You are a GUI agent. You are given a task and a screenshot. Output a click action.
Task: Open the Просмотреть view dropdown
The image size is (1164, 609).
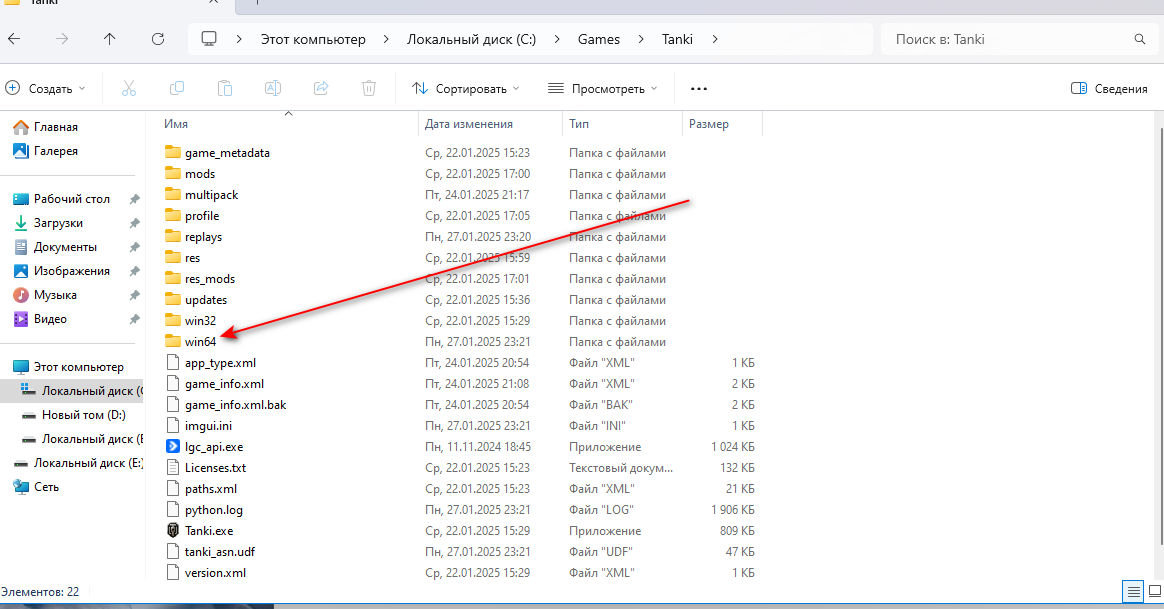pyautogui.click(x=603, y=88)
